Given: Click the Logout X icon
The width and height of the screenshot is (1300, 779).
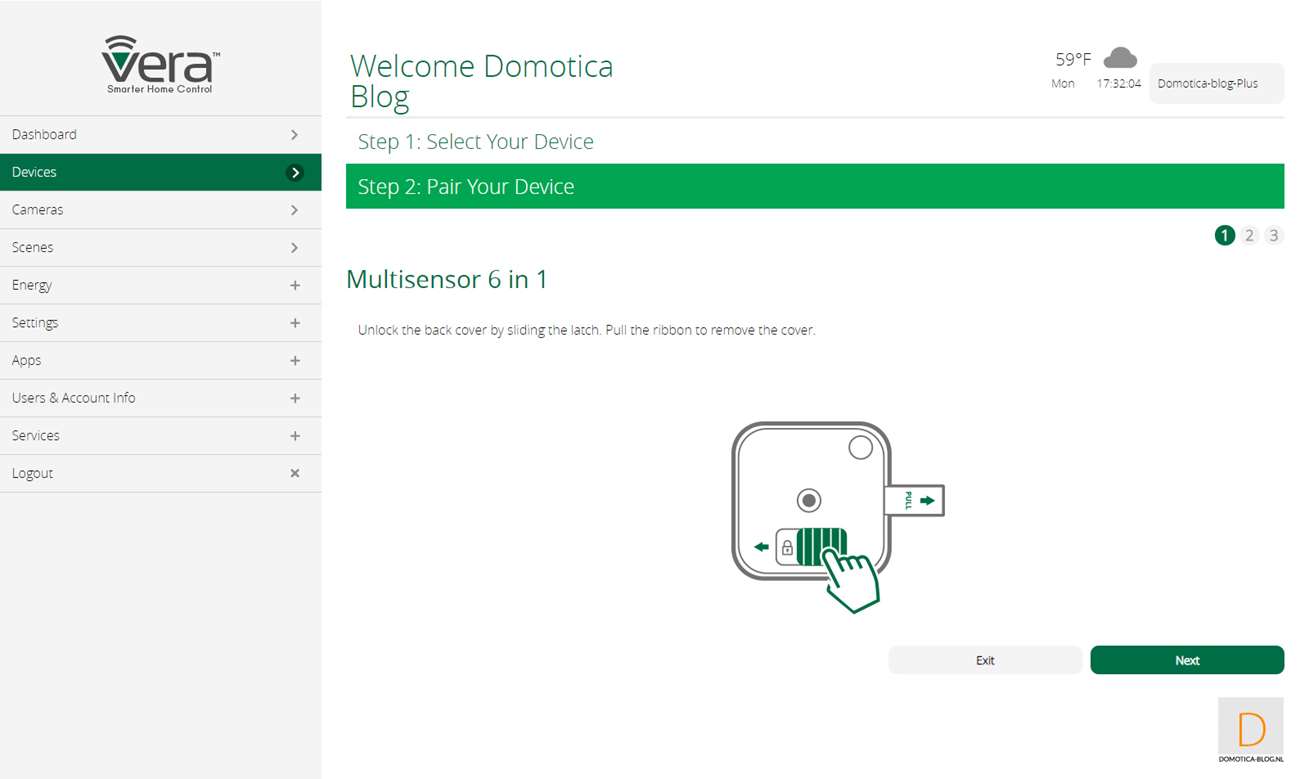Looking at the screenshot, I should coord(295,473).
